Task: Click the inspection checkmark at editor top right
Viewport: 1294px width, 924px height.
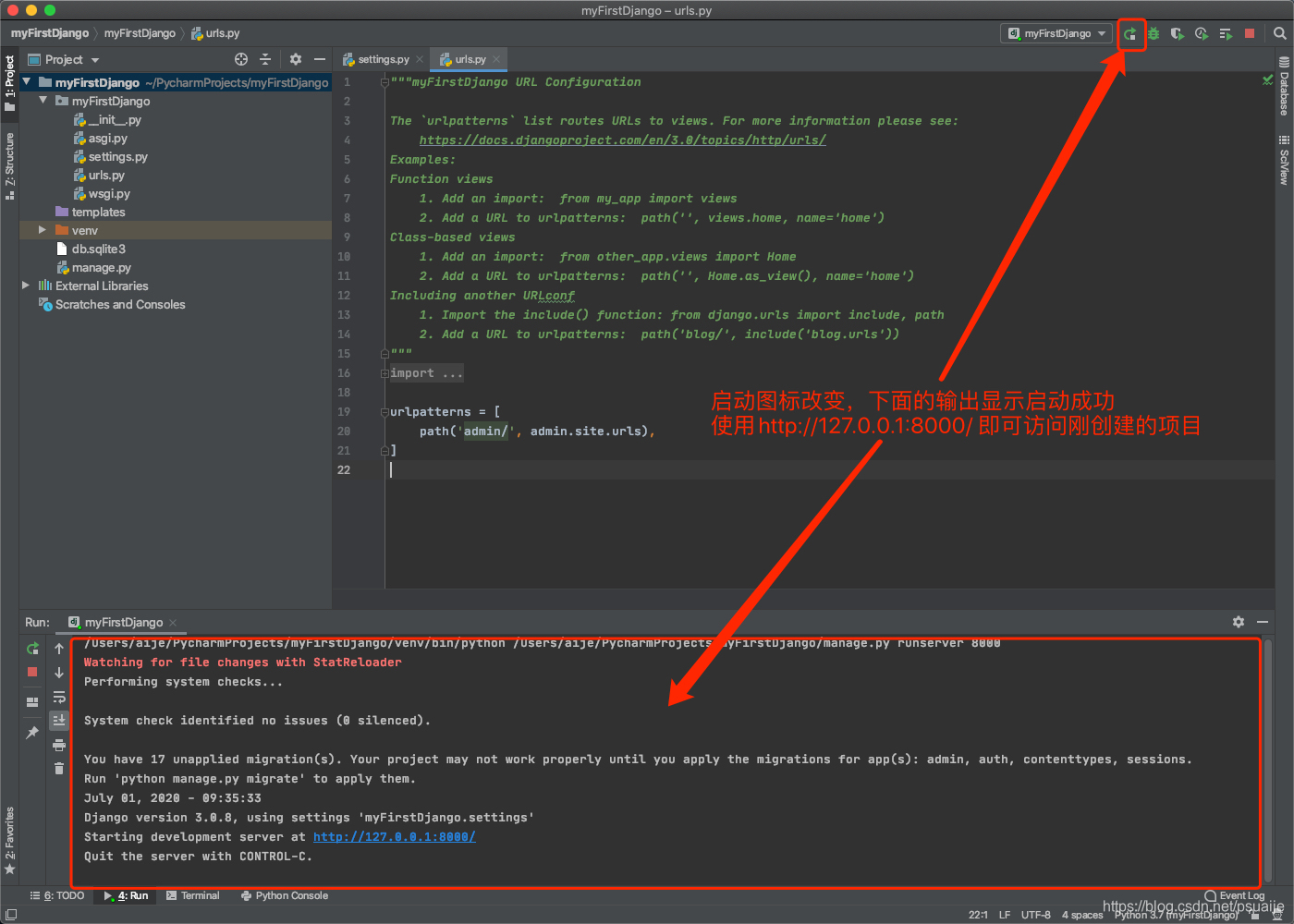Action: (x=1268, y=81)
